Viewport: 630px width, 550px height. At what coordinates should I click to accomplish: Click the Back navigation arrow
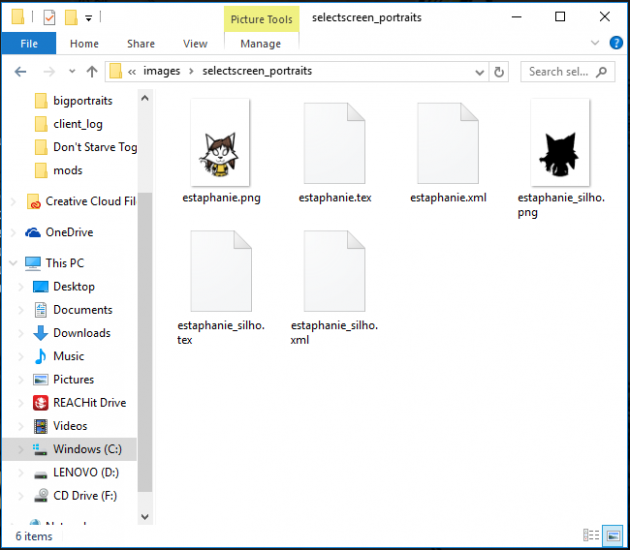point(20,72)
